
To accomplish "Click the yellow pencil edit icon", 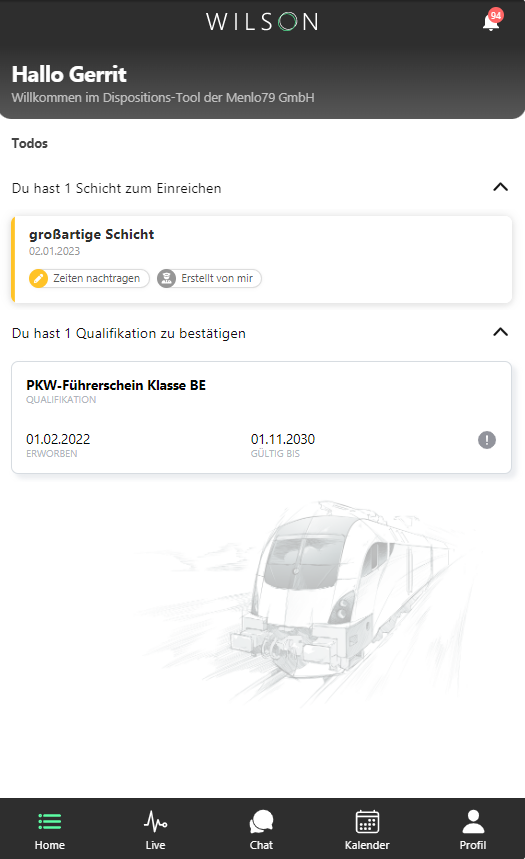I will [38, 278].
